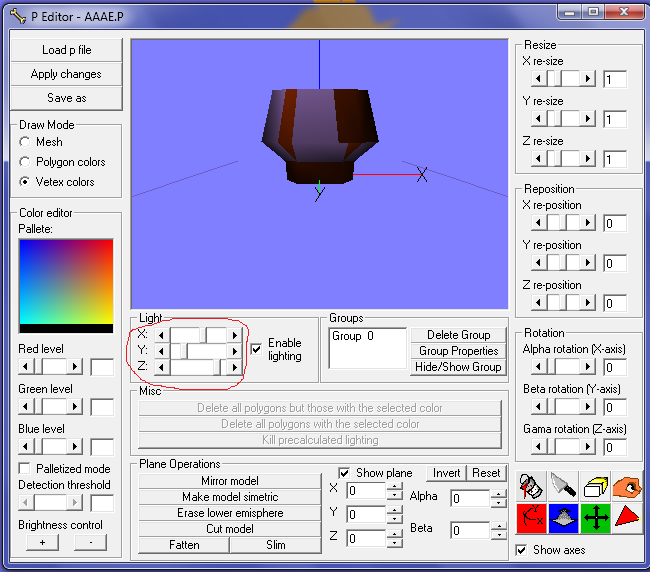Click the plane X coordinate field
Screen dimensions: 650x572
tap(366, 491)
